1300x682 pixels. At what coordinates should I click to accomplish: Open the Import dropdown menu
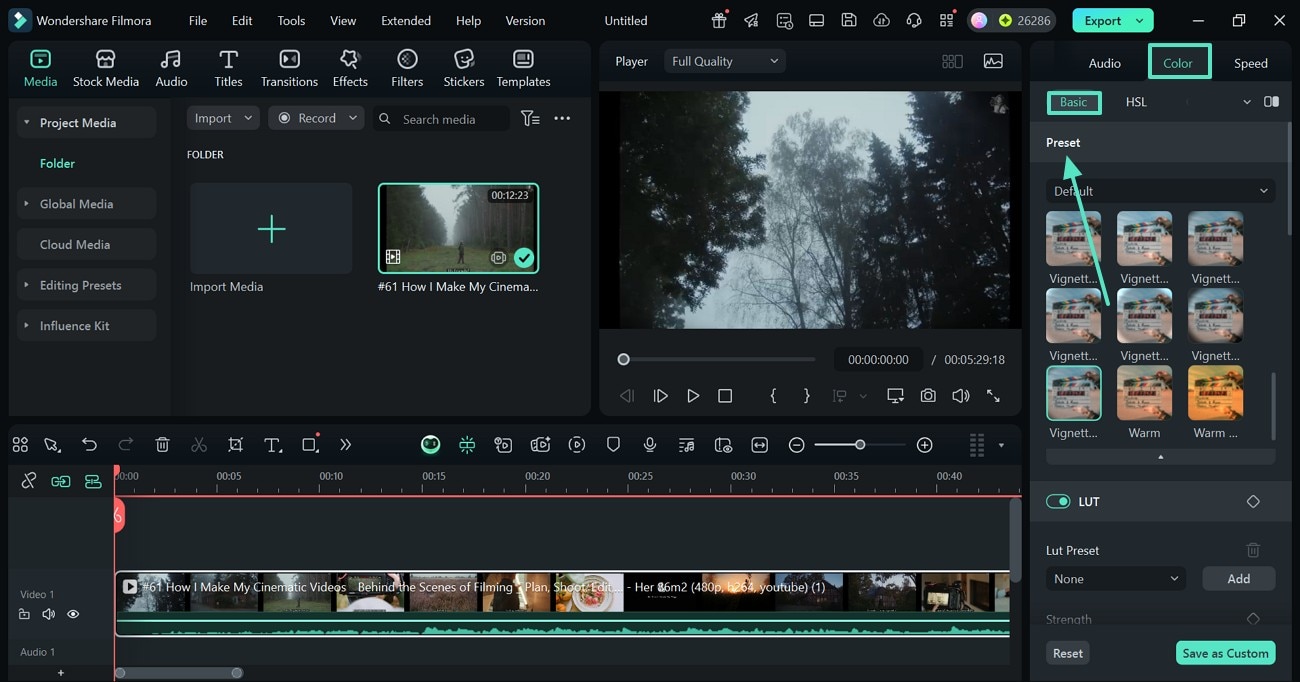point(223,118)
